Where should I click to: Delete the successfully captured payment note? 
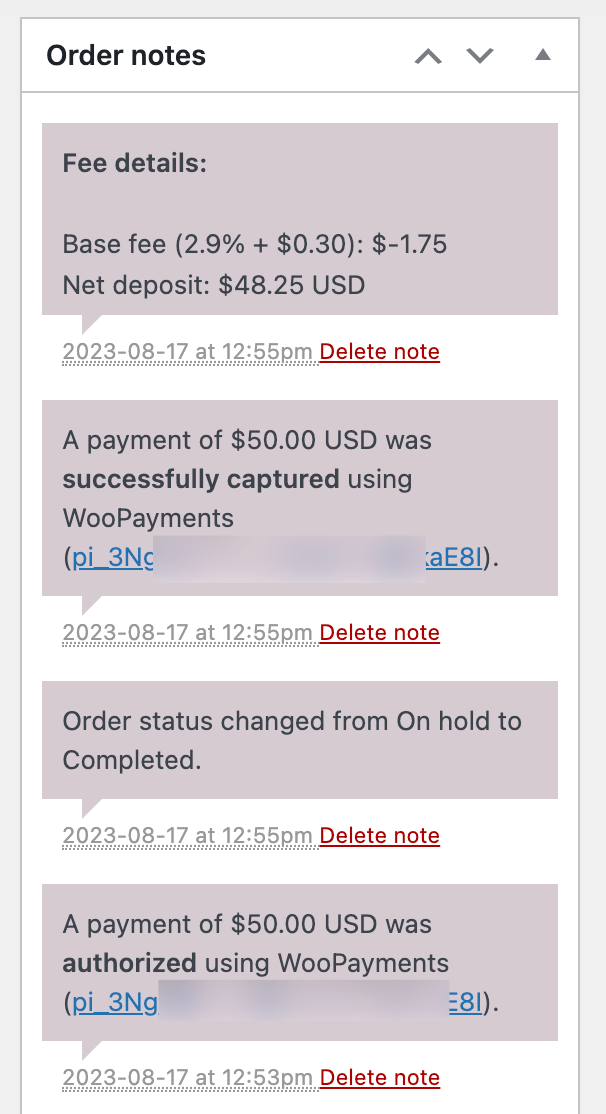379,632
